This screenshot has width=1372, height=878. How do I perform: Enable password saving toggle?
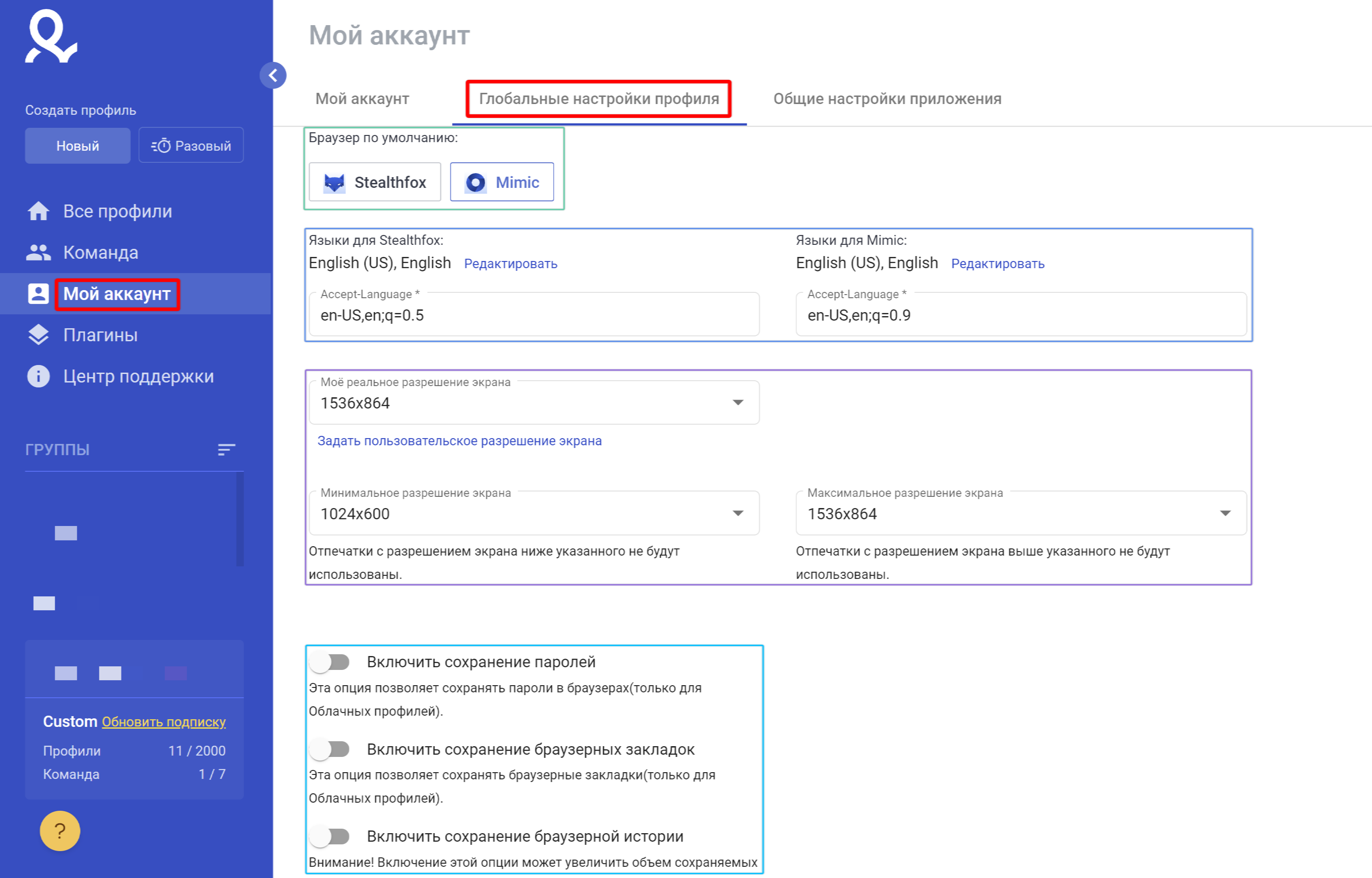pyautogui.click(x=330, y=662)
